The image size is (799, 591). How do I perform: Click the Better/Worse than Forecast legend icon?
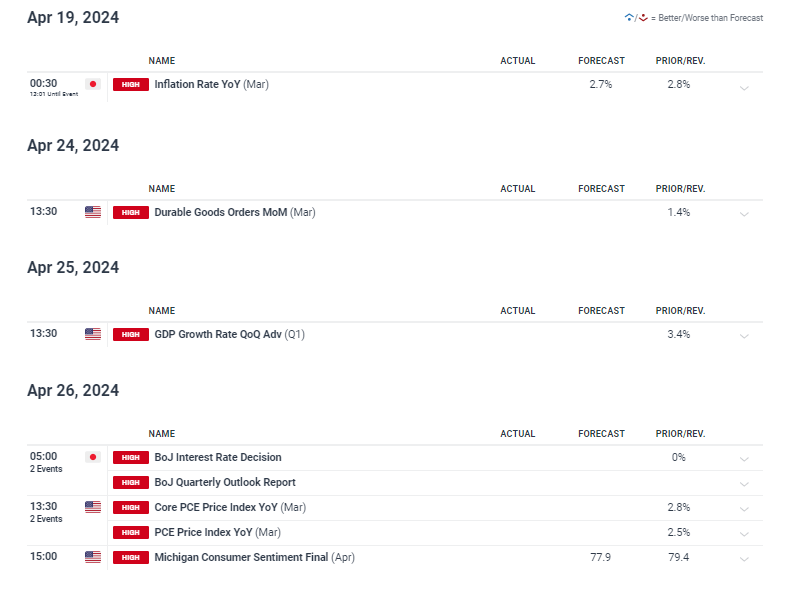636,18
